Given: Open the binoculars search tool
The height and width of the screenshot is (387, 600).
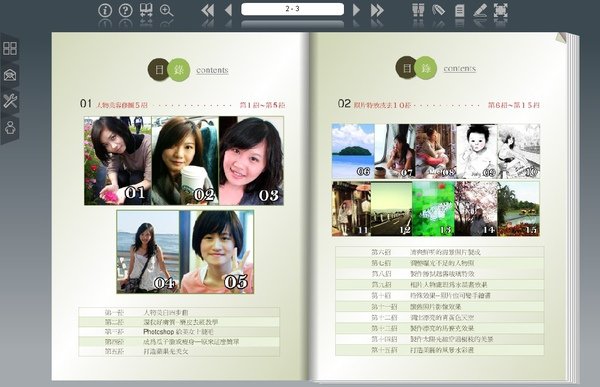Looking at the screenshot, I should [x=418, y=10].
